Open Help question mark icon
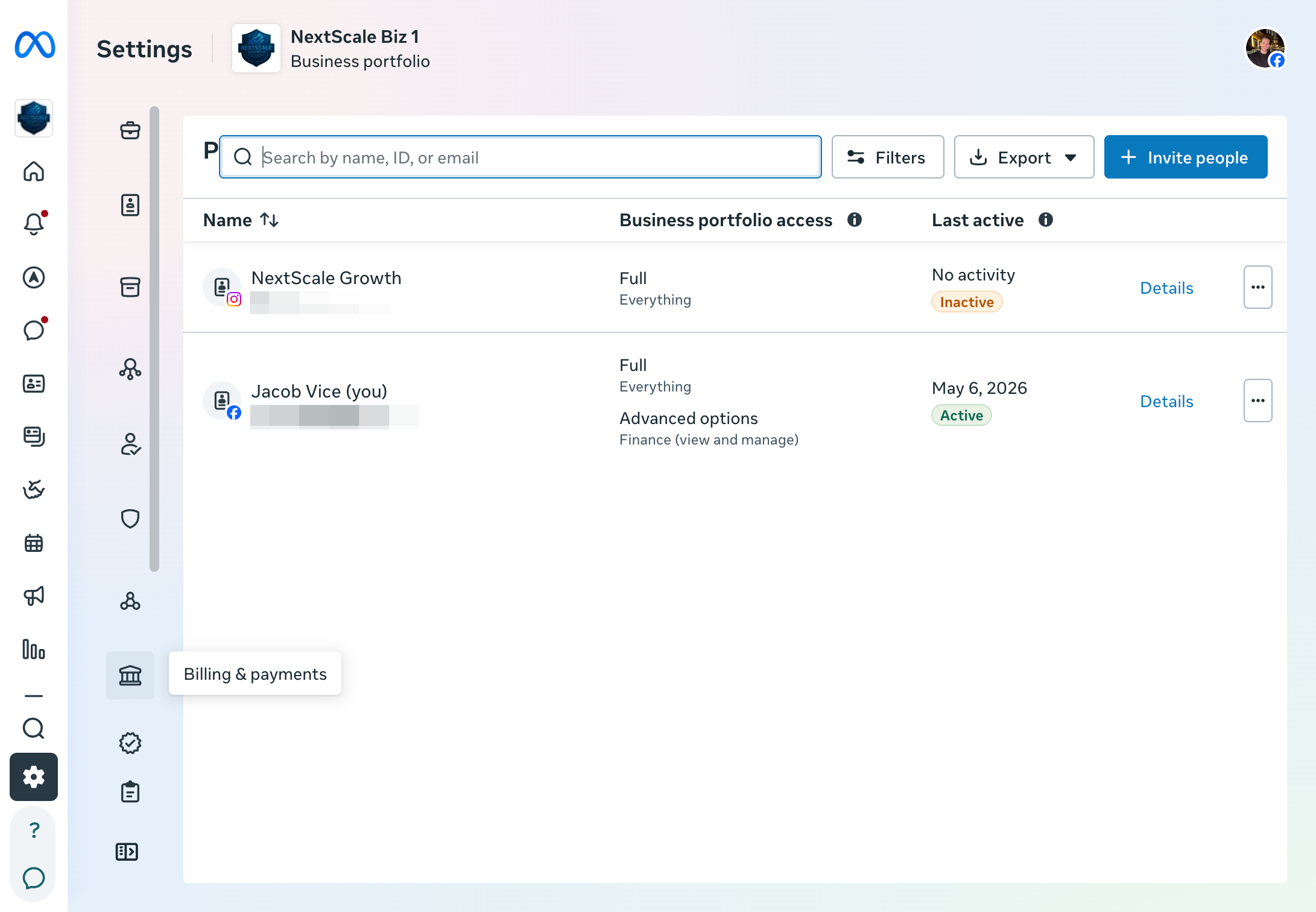 click(x=34, y=830)
